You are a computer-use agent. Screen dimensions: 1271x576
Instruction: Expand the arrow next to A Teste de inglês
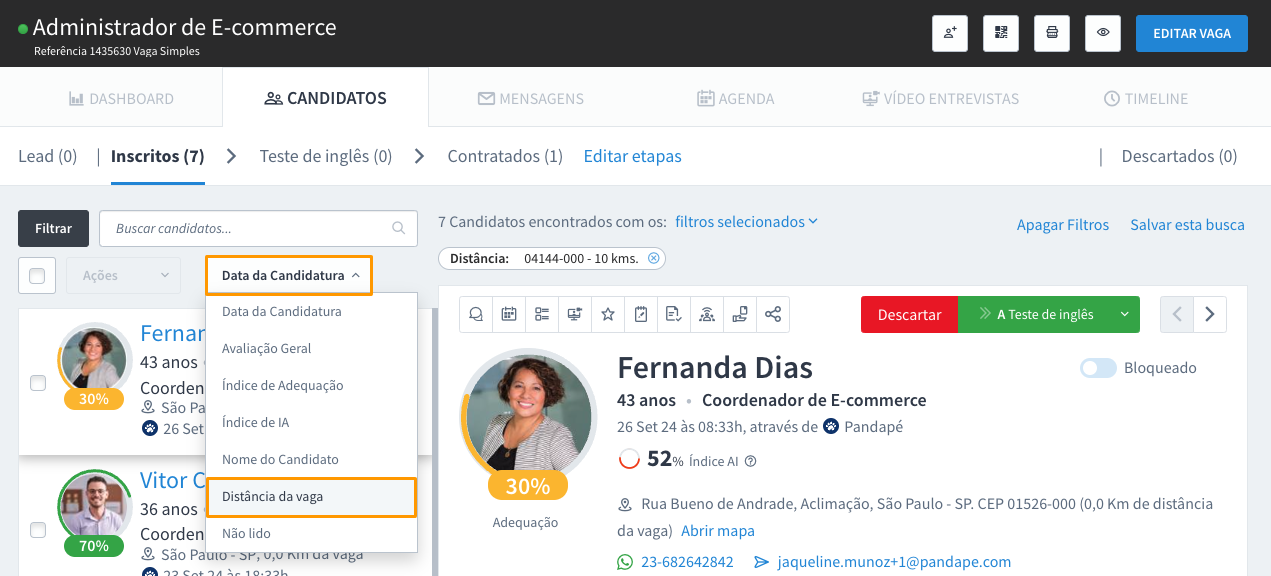(x=1124, y=314)
